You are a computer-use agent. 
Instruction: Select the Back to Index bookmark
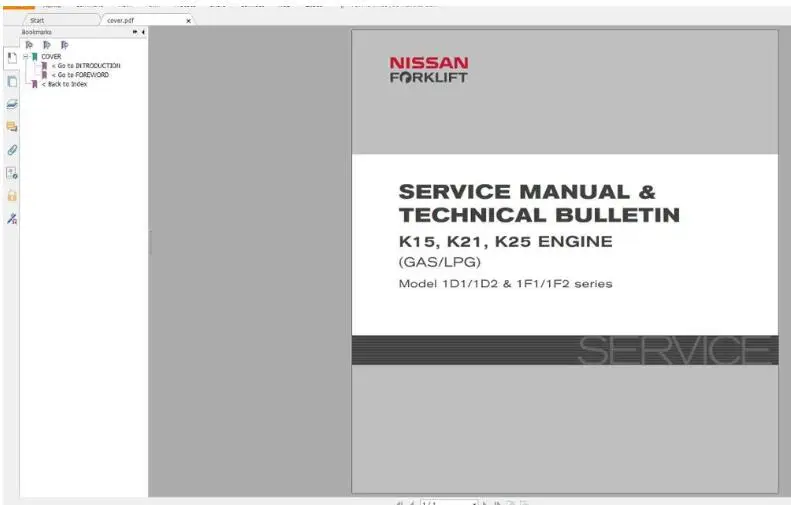[x=65, y=84]
